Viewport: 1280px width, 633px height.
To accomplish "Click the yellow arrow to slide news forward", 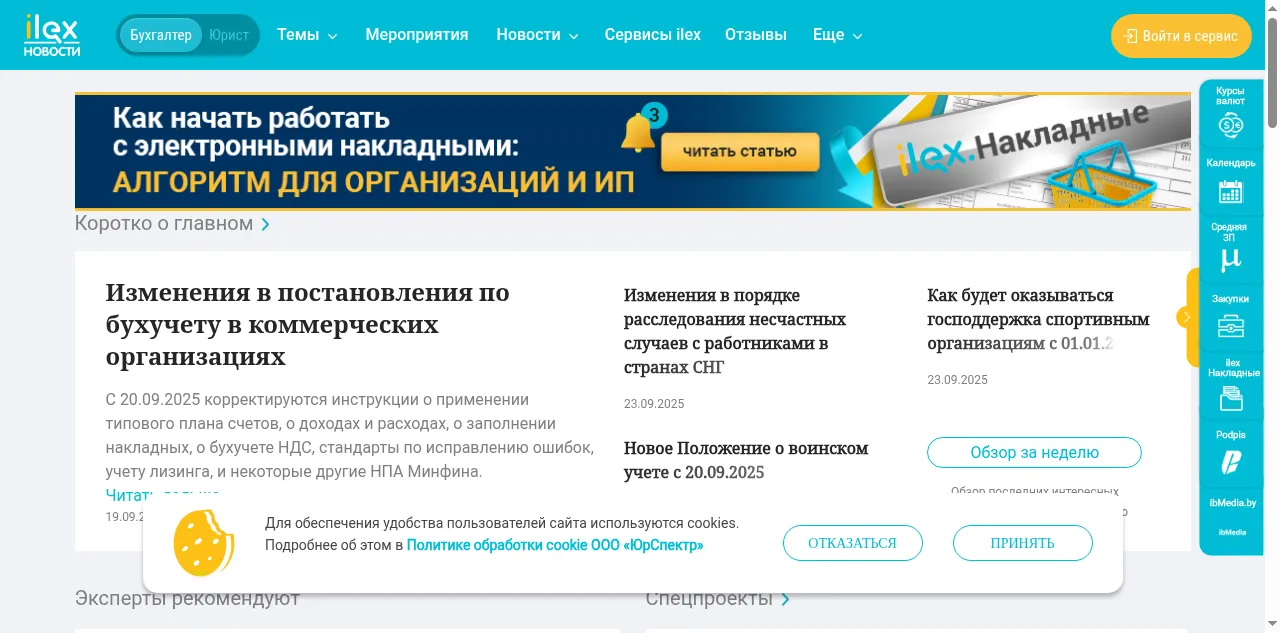I will 1187,318.
